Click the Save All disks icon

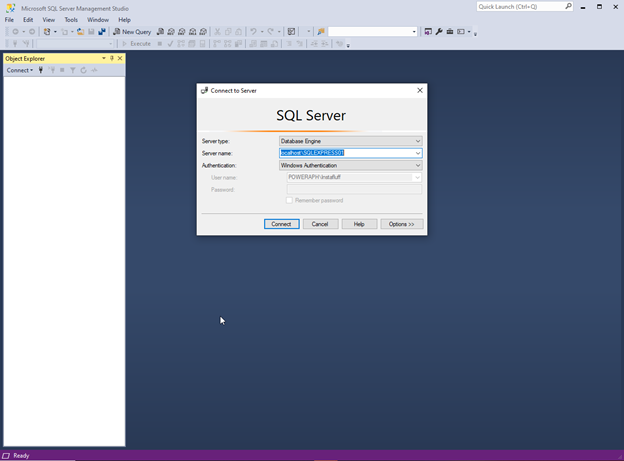(x=102, y=32)
